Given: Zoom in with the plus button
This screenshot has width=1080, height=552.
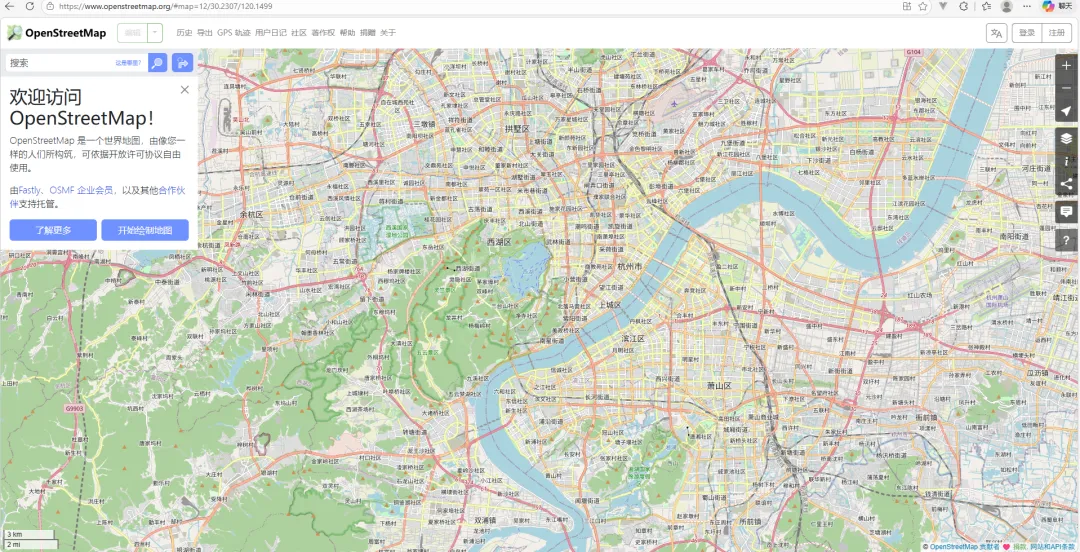Looking at the screenshot, I should coord(1066,65).
